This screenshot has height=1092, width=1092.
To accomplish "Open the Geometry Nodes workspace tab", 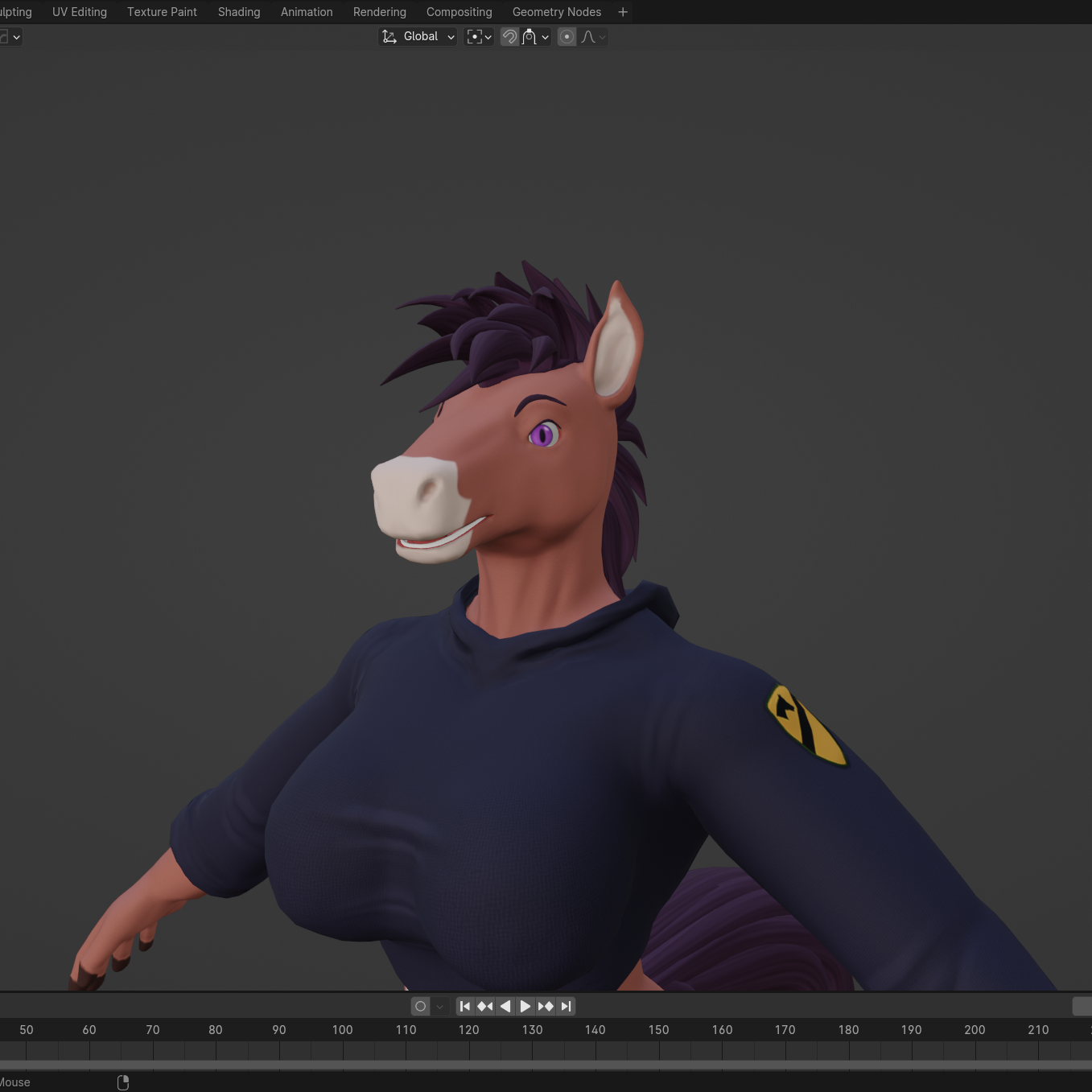I will pyautogui.click(x=556, y=12).
